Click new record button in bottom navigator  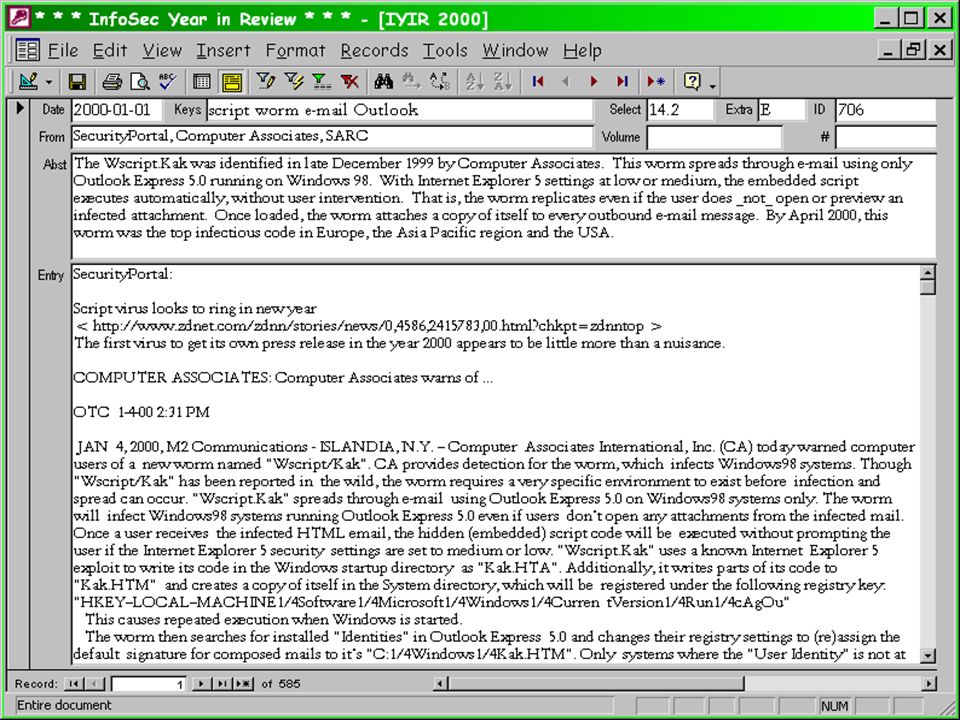[x=244, y=683]
